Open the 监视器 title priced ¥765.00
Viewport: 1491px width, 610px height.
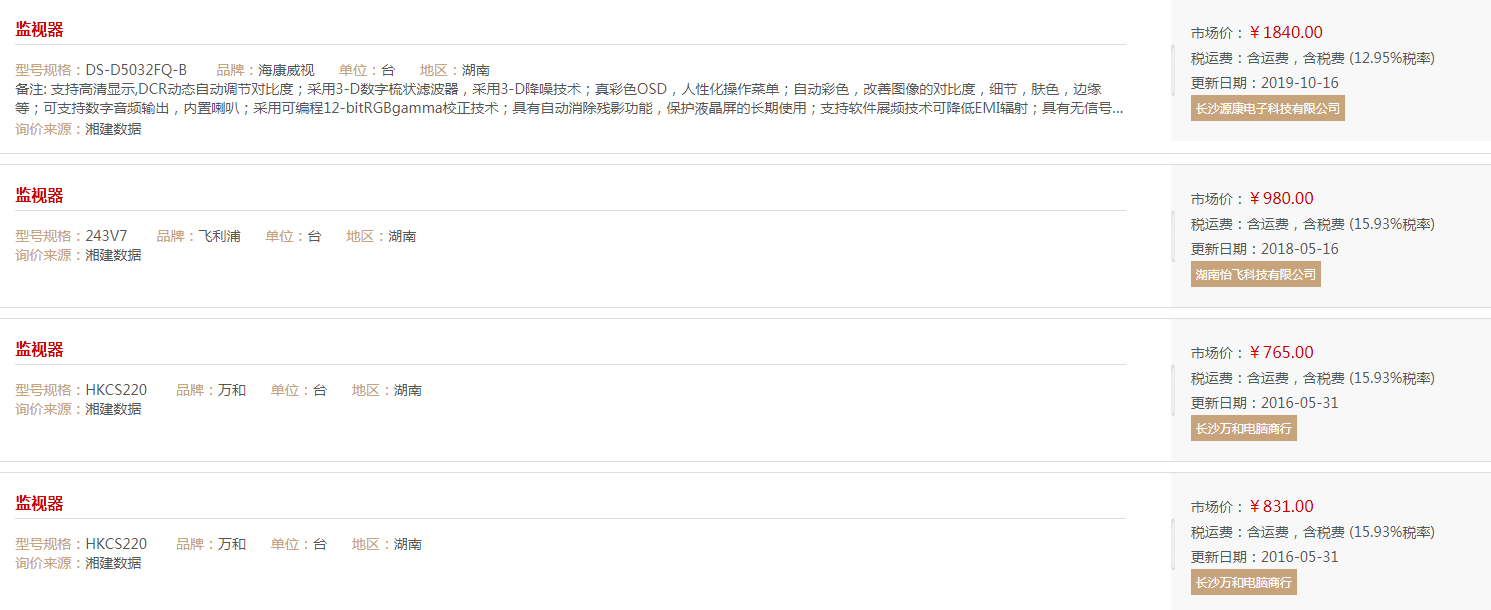pos(39,350)
